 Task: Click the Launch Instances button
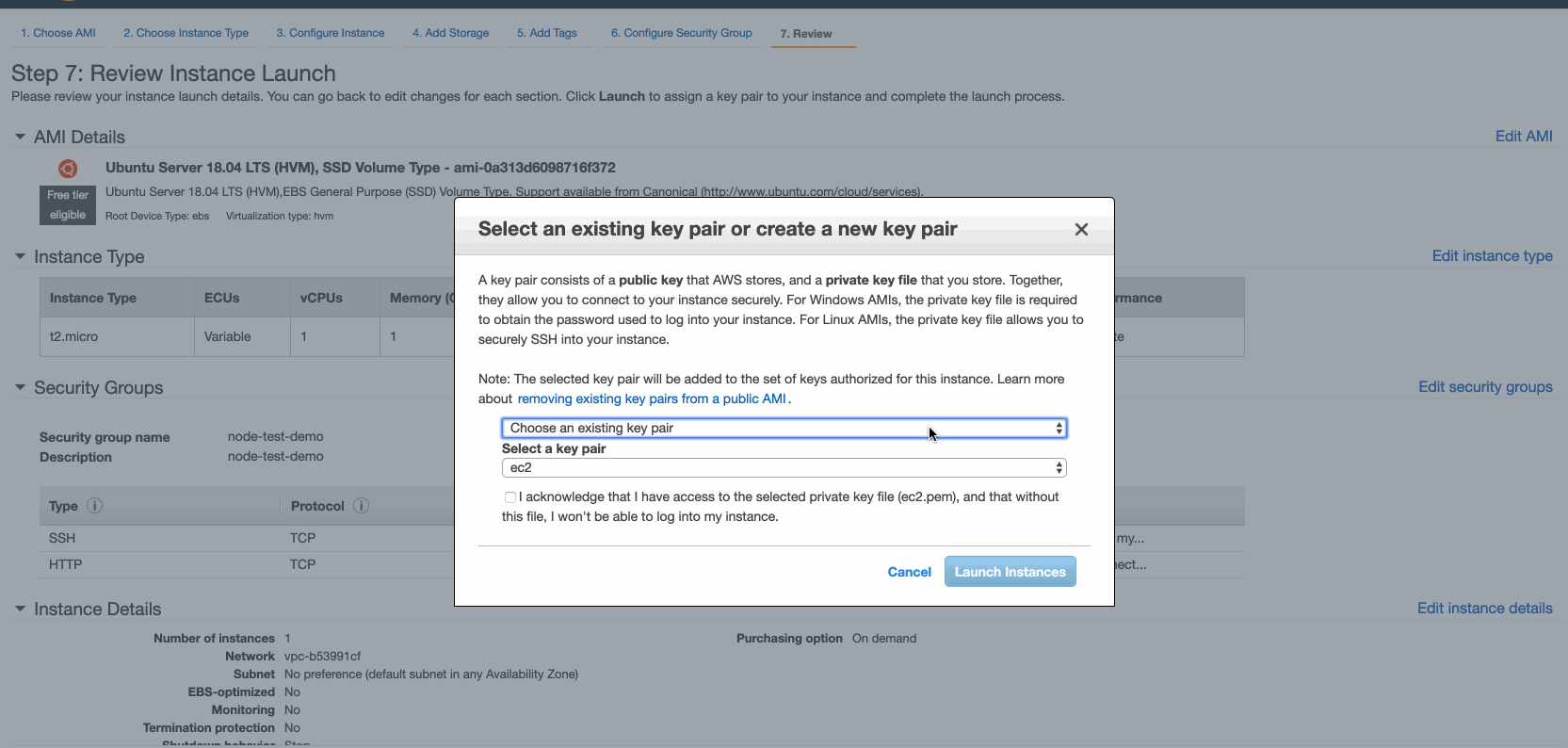pos(1010,571)
